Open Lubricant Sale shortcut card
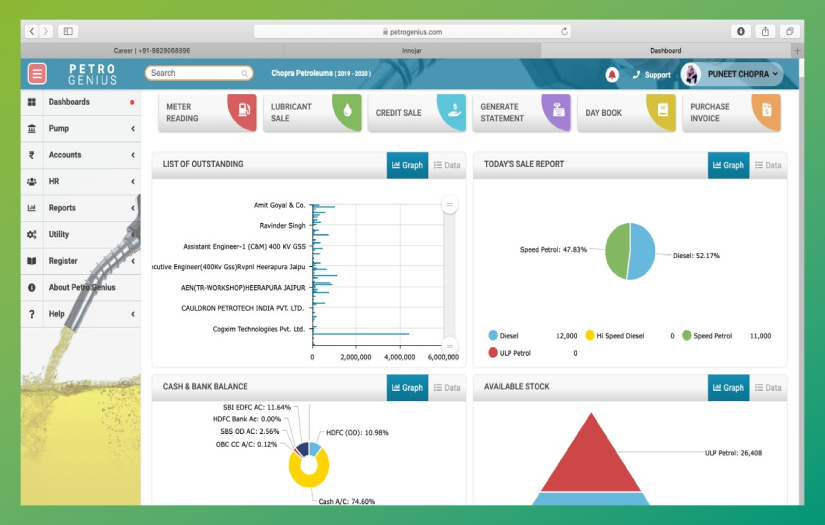Viewport: 825px width, 525px height. click(x=312, y=113)
